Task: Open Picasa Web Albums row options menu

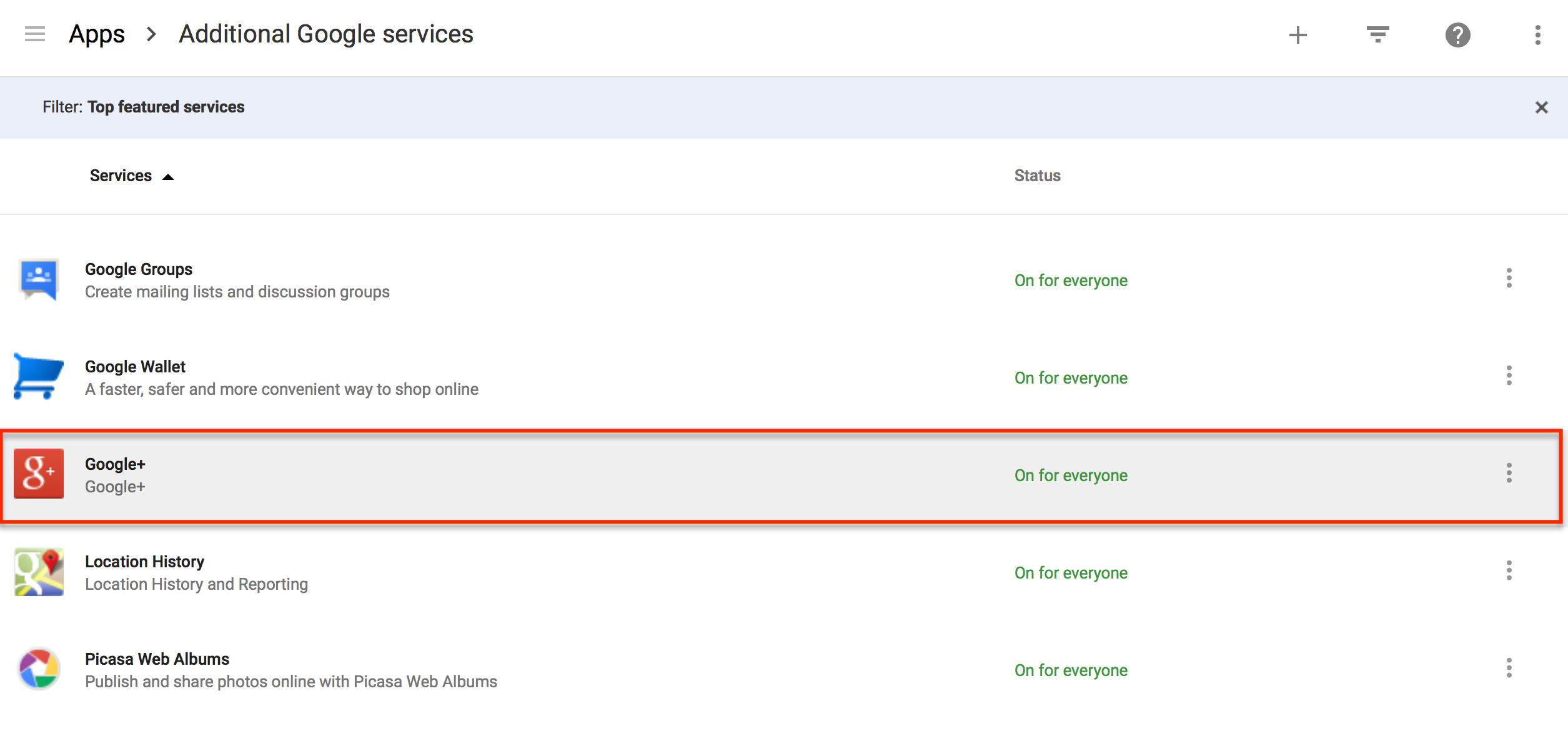Action: click(x=1509, y=668)
